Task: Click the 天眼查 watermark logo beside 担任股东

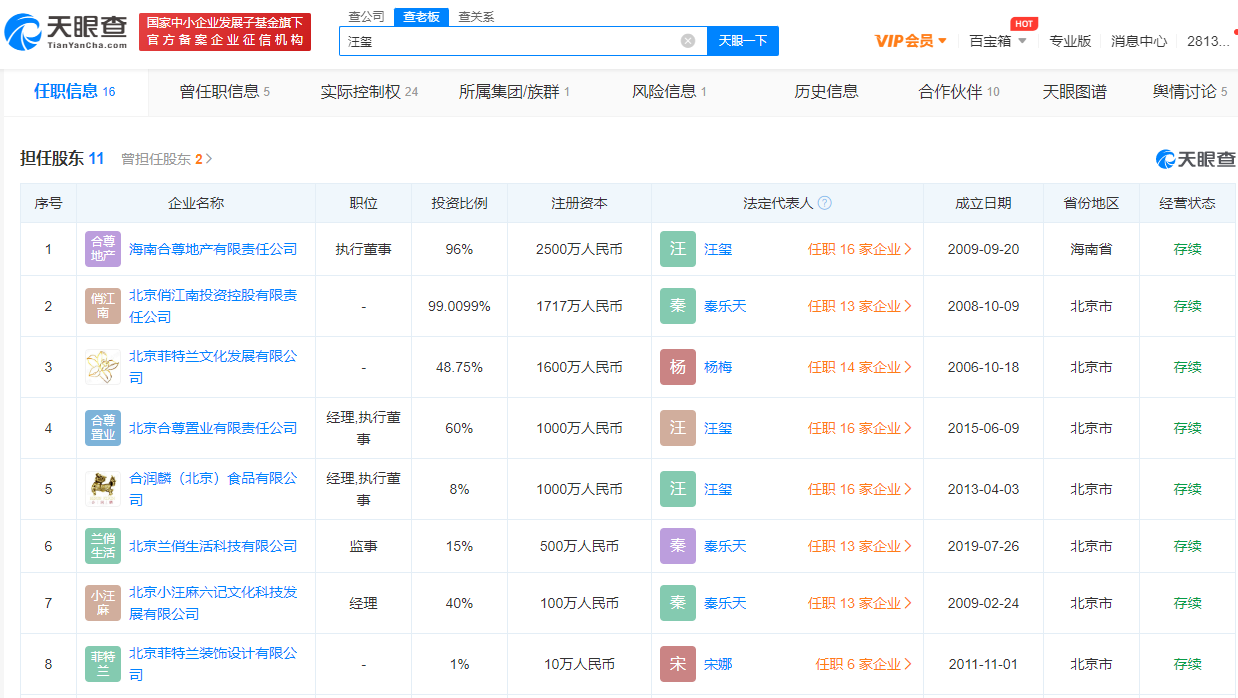Action: click(1196, 159)
